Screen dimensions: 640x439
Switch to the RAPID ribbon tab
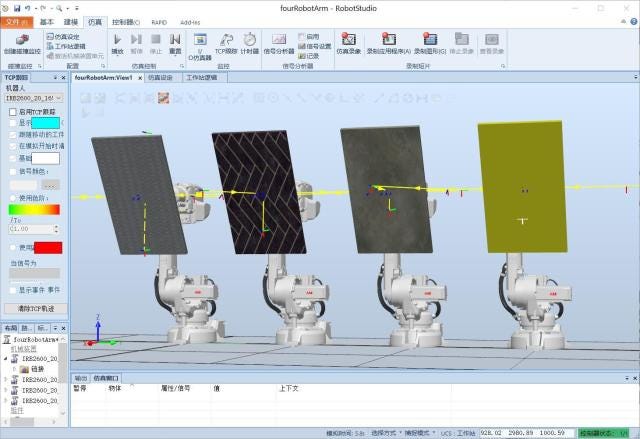coord(159,22)
